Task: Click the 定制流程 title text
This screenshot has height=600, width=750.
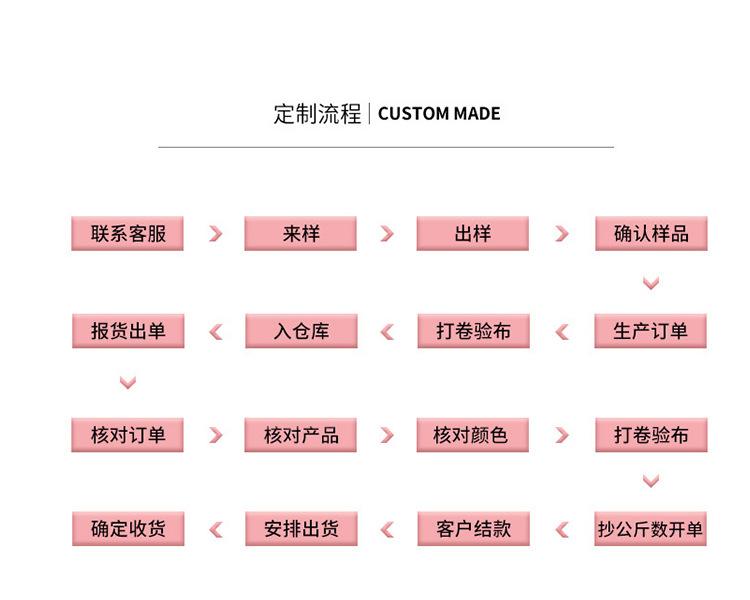Action: [317, 114]
